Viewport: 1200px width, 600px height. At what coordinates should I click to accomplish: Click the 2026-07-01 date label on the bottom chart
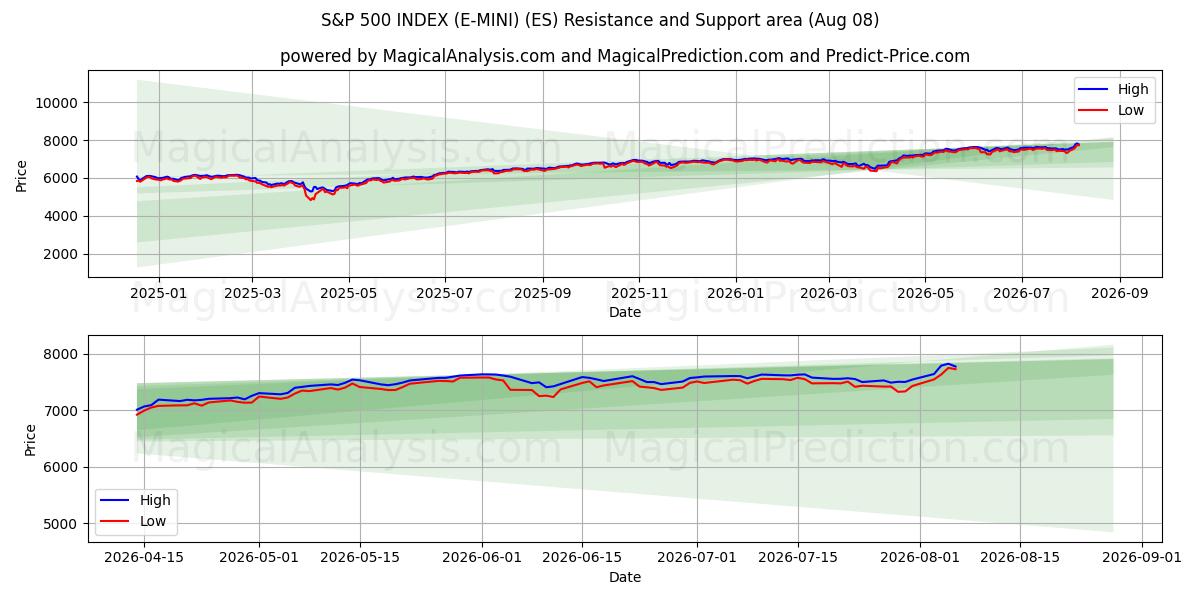698,558
